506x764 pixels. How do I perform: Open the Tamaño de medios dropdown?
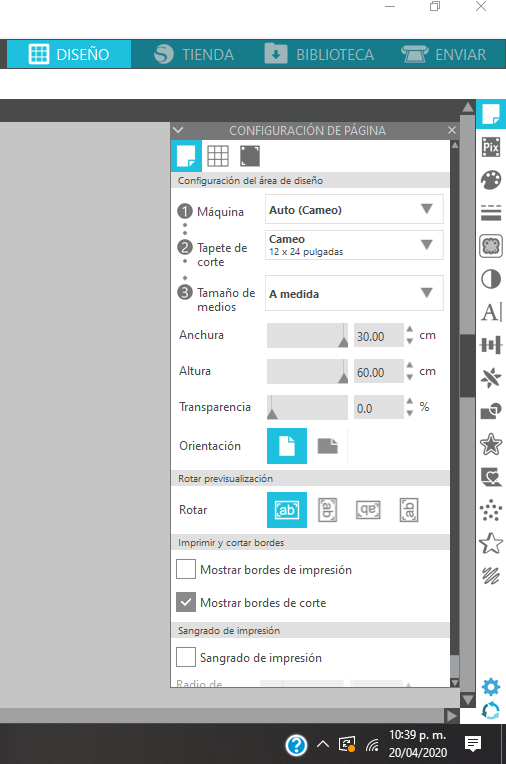click(354, 293)
